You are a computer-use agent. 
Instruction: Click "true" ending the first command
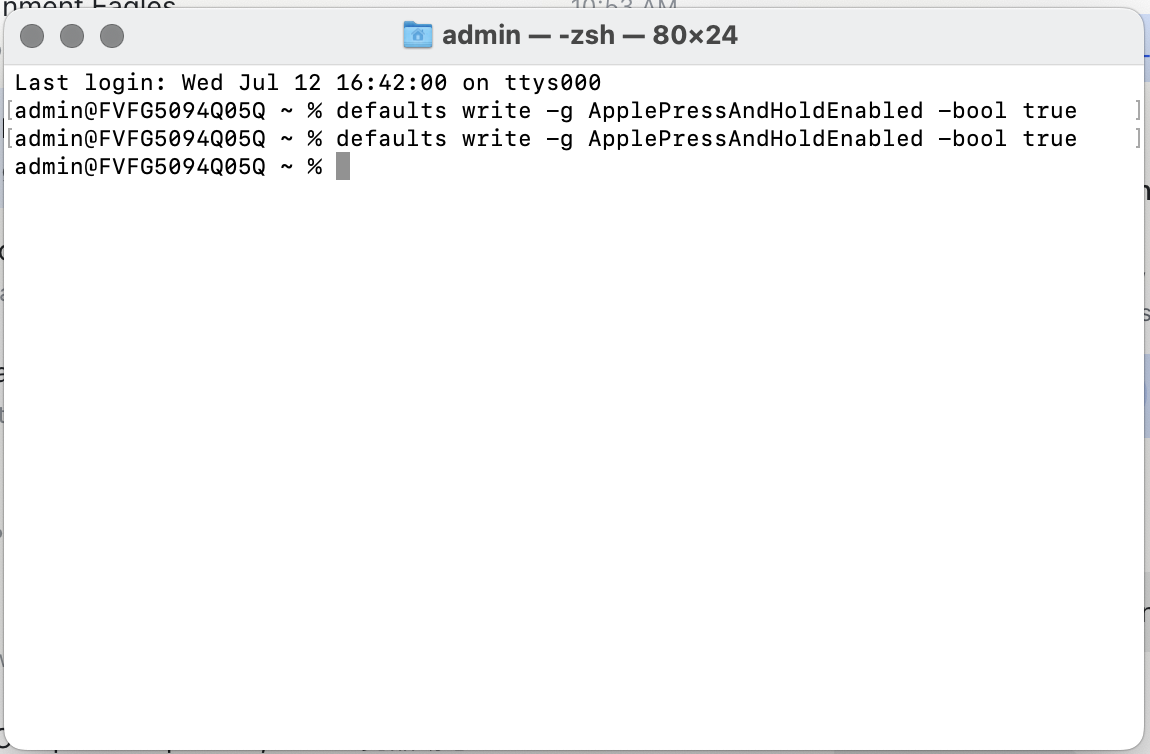click(x=1049, y=110)
